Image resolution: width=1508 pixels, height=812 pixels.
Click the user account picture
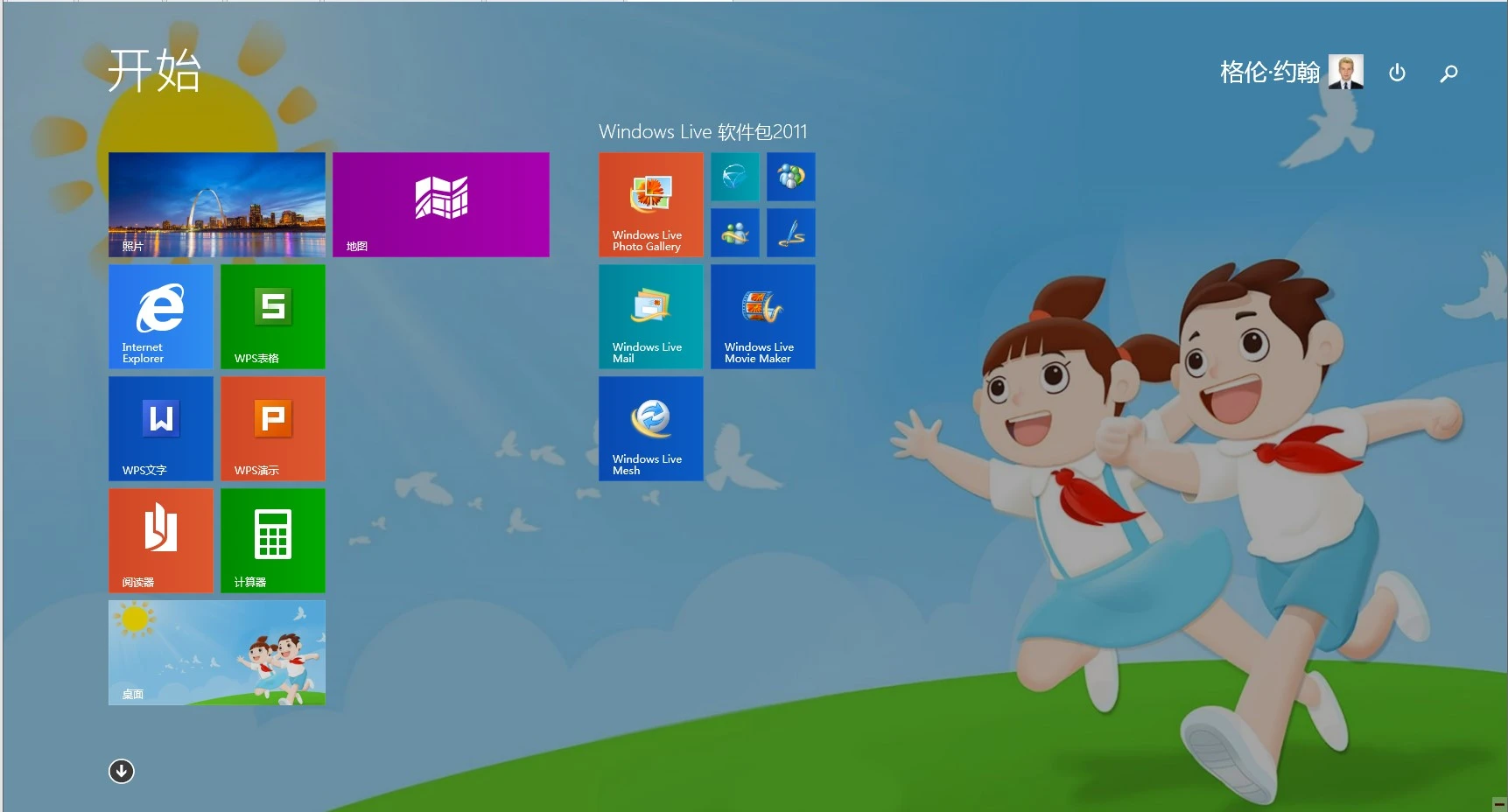point(1346,72)
